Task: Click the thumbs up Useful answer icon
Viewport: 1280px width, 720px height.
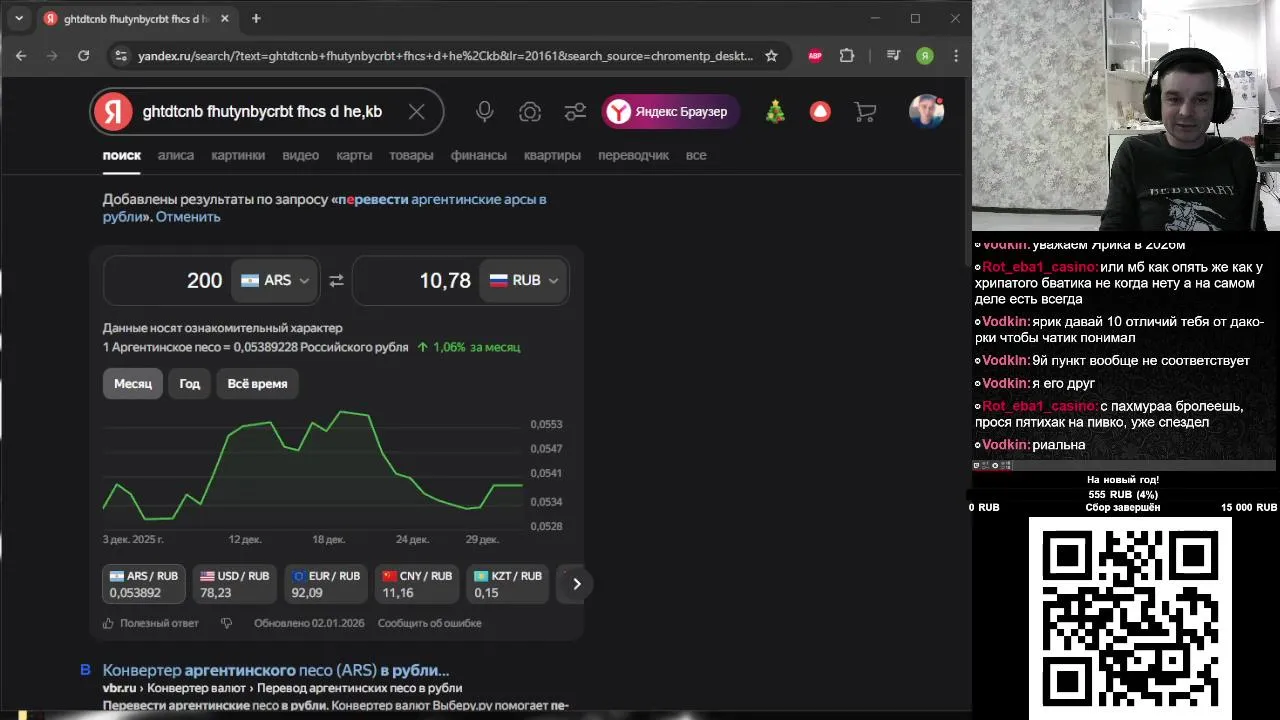Action: click(108, 623)
